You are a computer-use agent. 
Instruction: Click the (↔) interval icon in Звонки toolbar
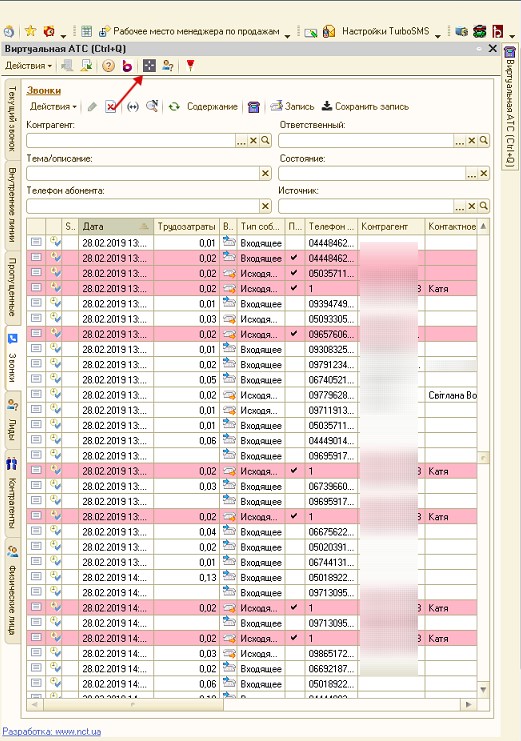tap(133, 107)
